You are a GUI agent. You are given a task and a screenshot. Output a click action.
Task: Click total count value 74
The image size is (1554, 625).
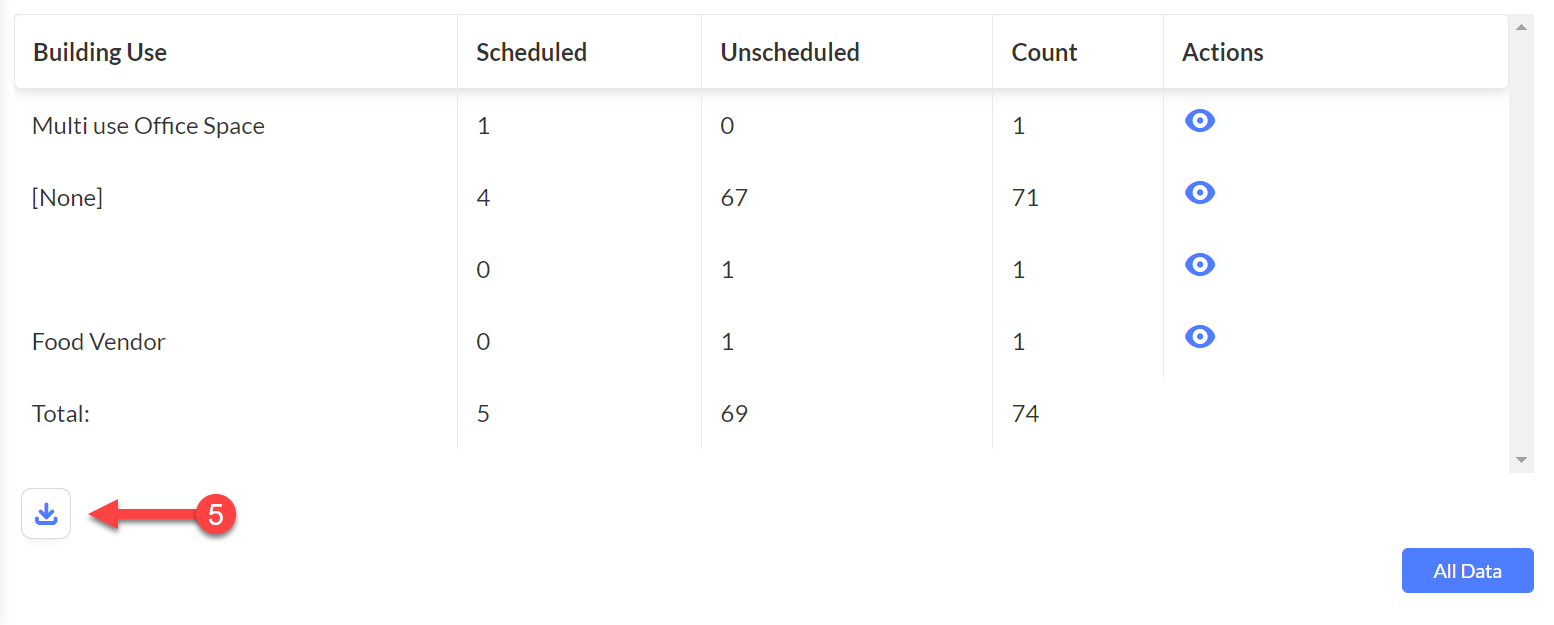tap(1025, 414)
